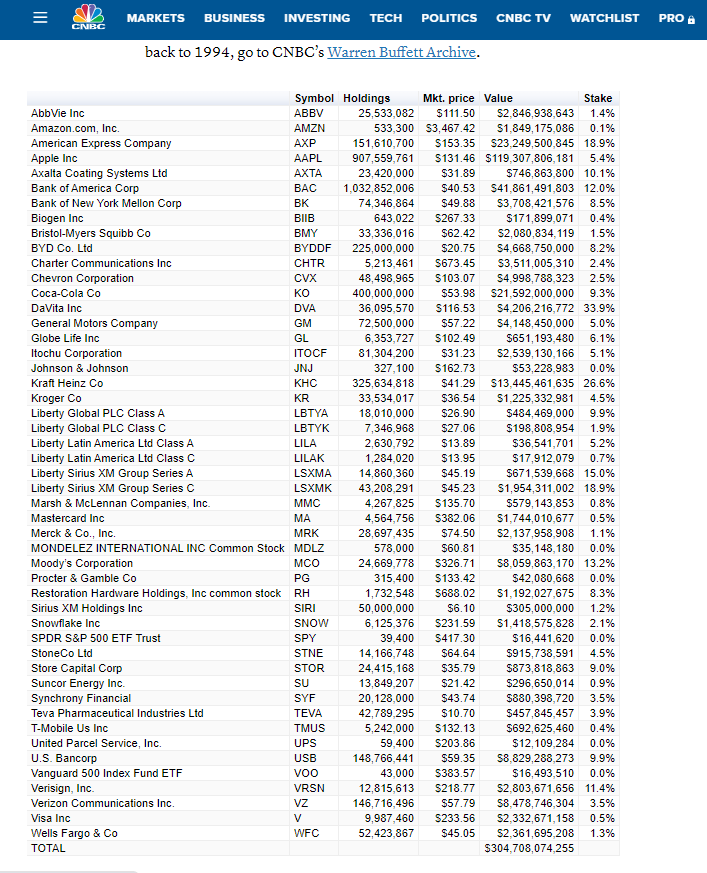
Task: Open the INVESTING nav menu
Action: (x=317, y=18)
